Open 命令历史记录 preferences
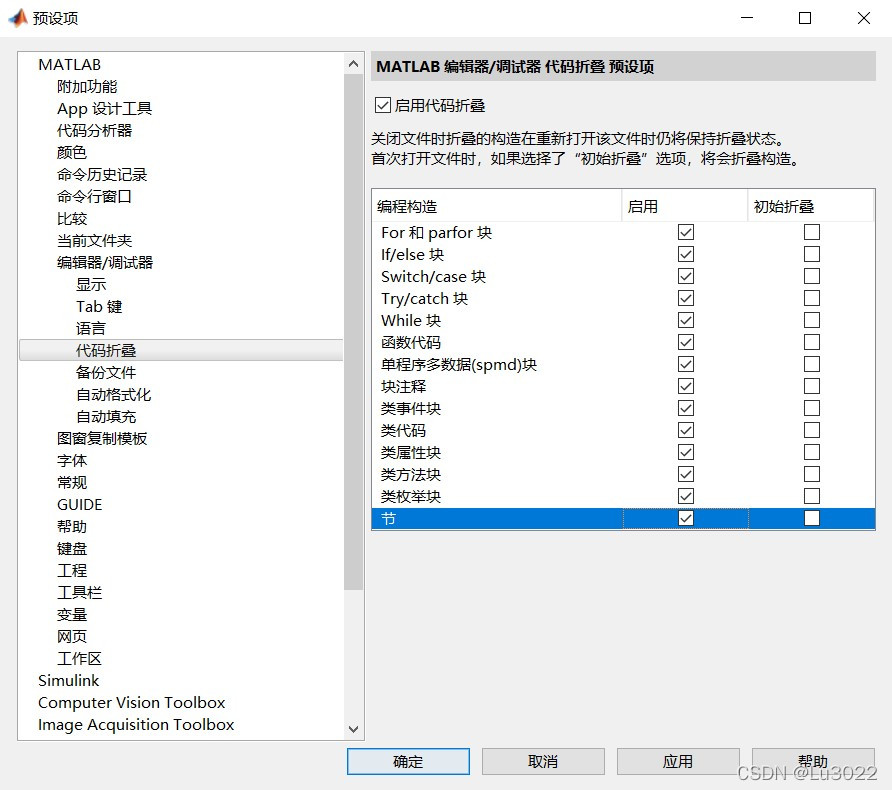892x790 pixels. (102, 175)
